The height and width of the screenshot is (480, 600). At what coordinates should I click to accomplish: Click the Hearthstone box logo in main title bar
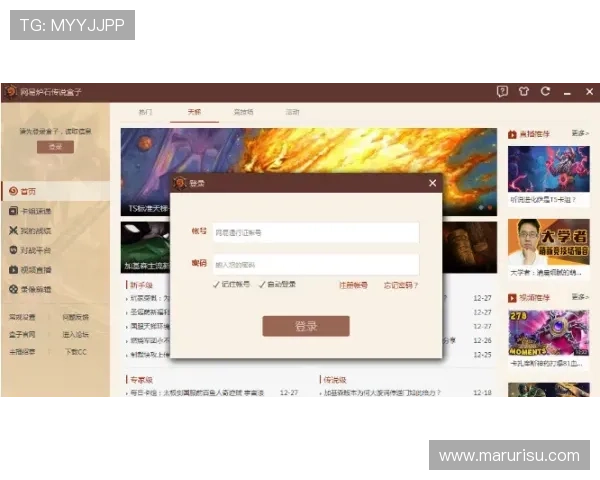[11, 92]
